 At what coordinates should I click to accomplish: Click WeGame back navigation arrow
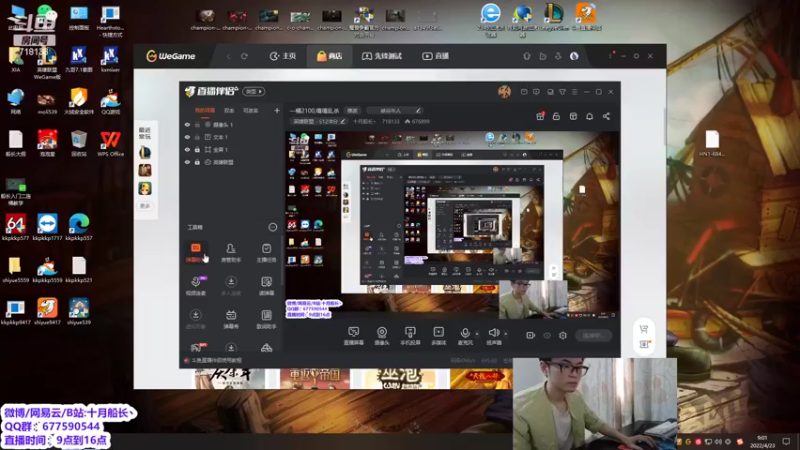coord(229,56)
